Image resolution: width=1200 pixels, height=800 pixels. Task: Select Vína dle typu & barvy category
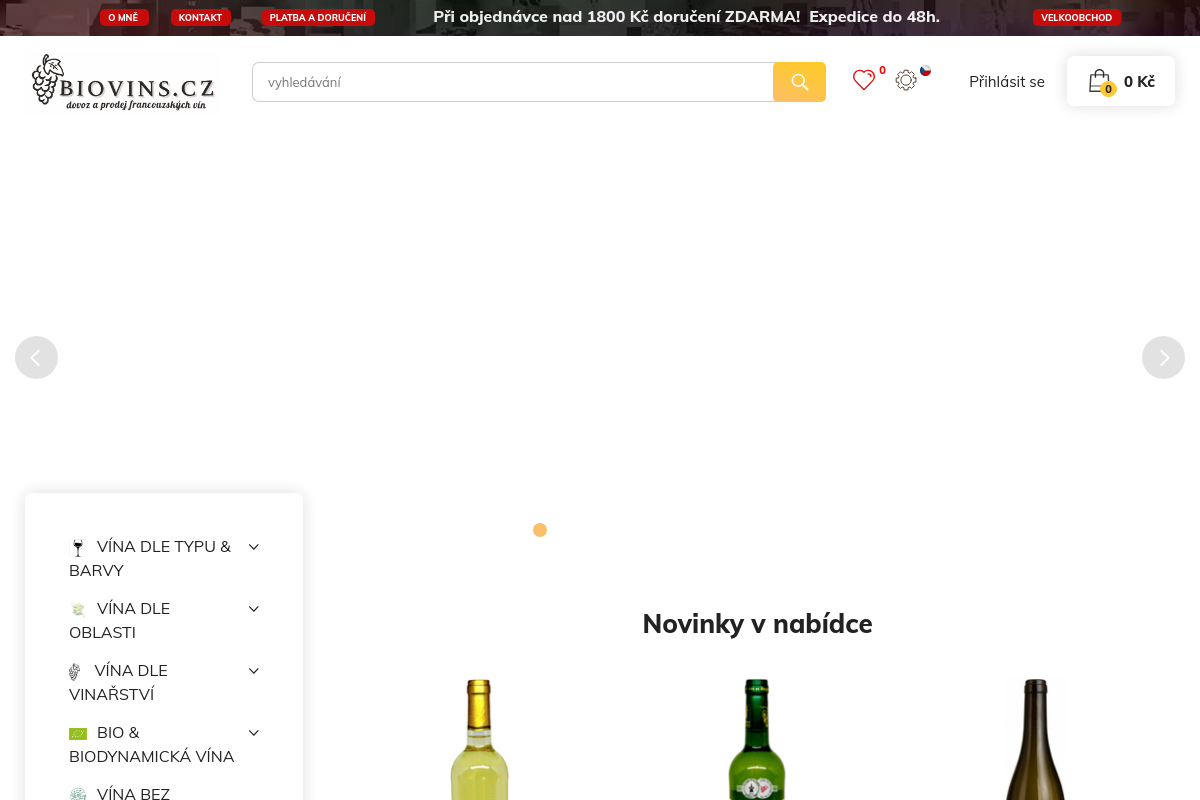click(x=150, y=559)
